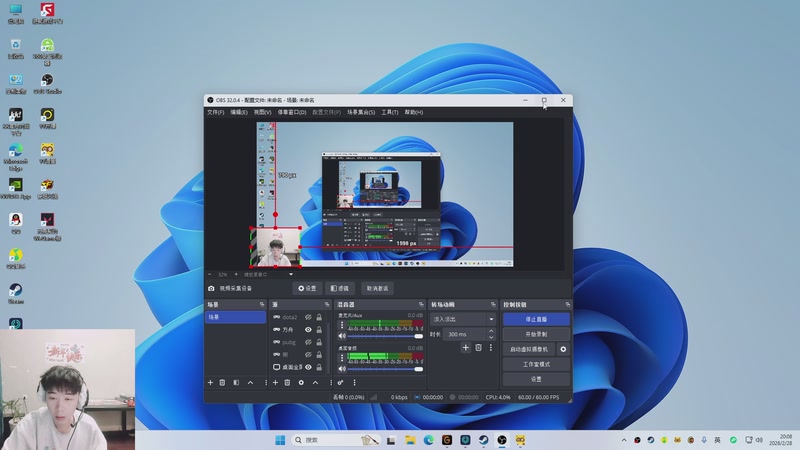Undock the Controls panel

(x=567, y=305)
